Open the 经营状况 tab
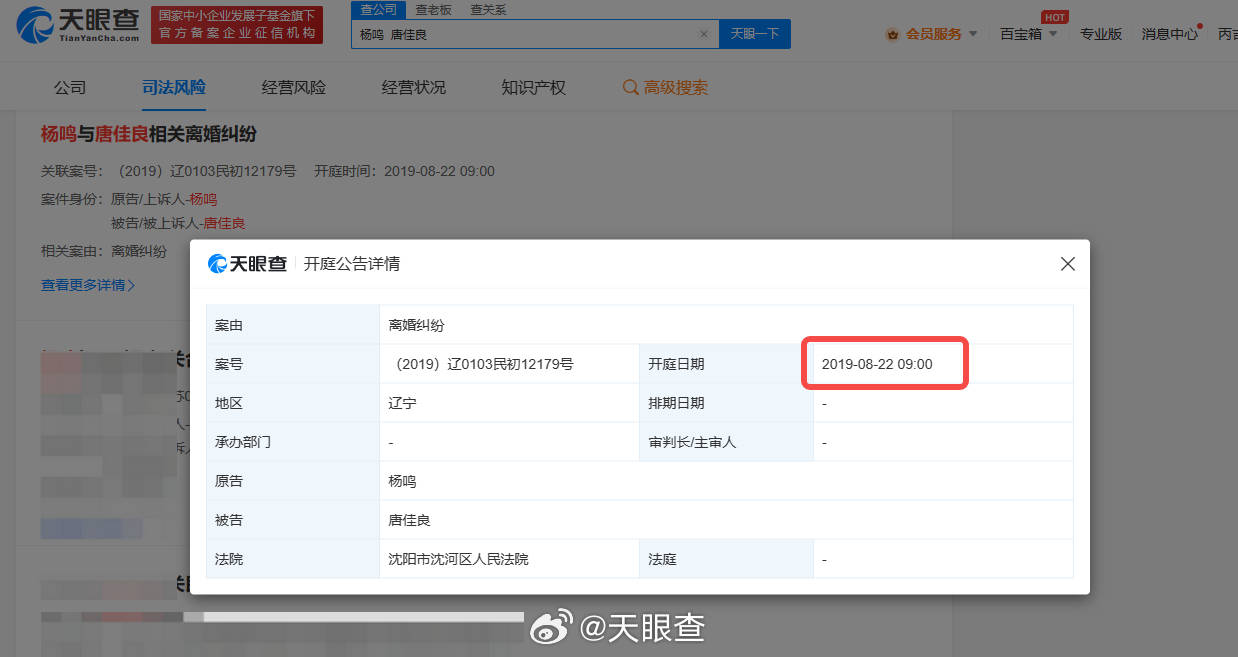 (x=414, y=88)
